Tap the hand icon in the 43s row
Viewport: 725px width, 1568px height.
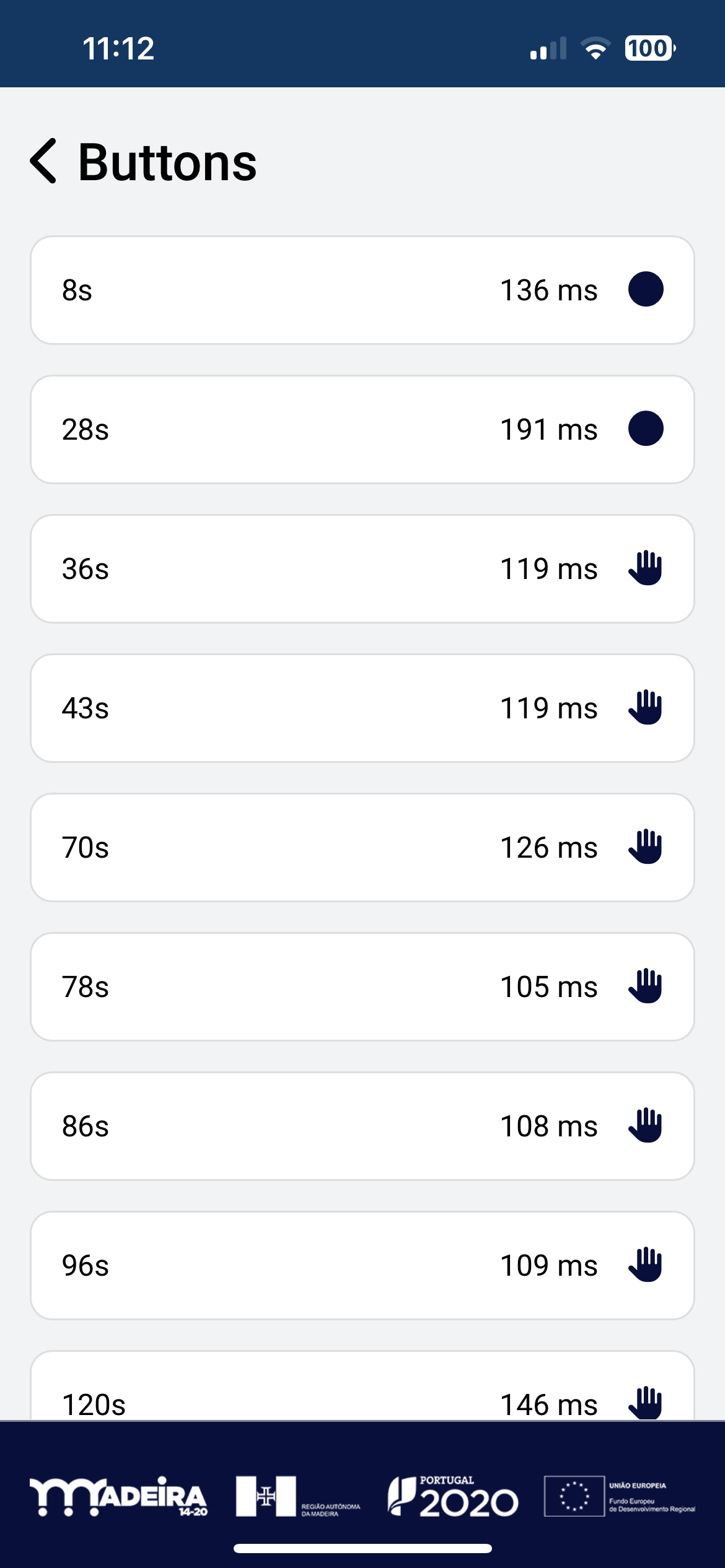click(646, 707)
